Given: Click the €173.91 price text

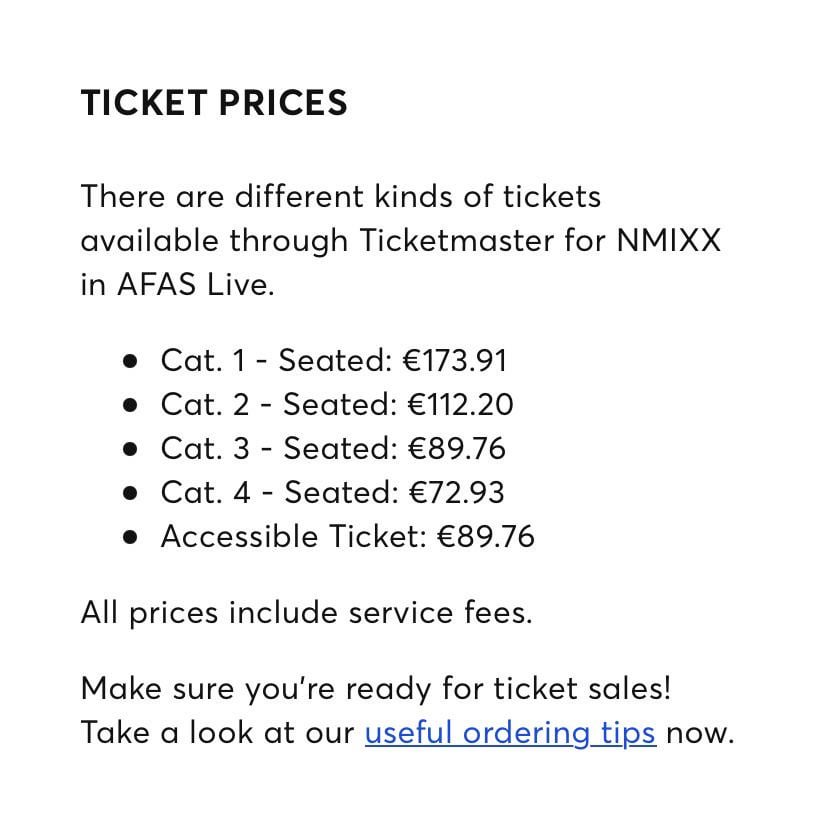Looking at the screenshot, I should point(454,361).
